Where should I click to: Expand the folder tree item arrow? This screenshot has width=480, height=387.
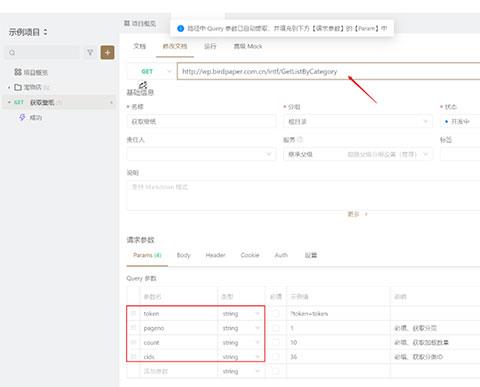tap(9, 88)
